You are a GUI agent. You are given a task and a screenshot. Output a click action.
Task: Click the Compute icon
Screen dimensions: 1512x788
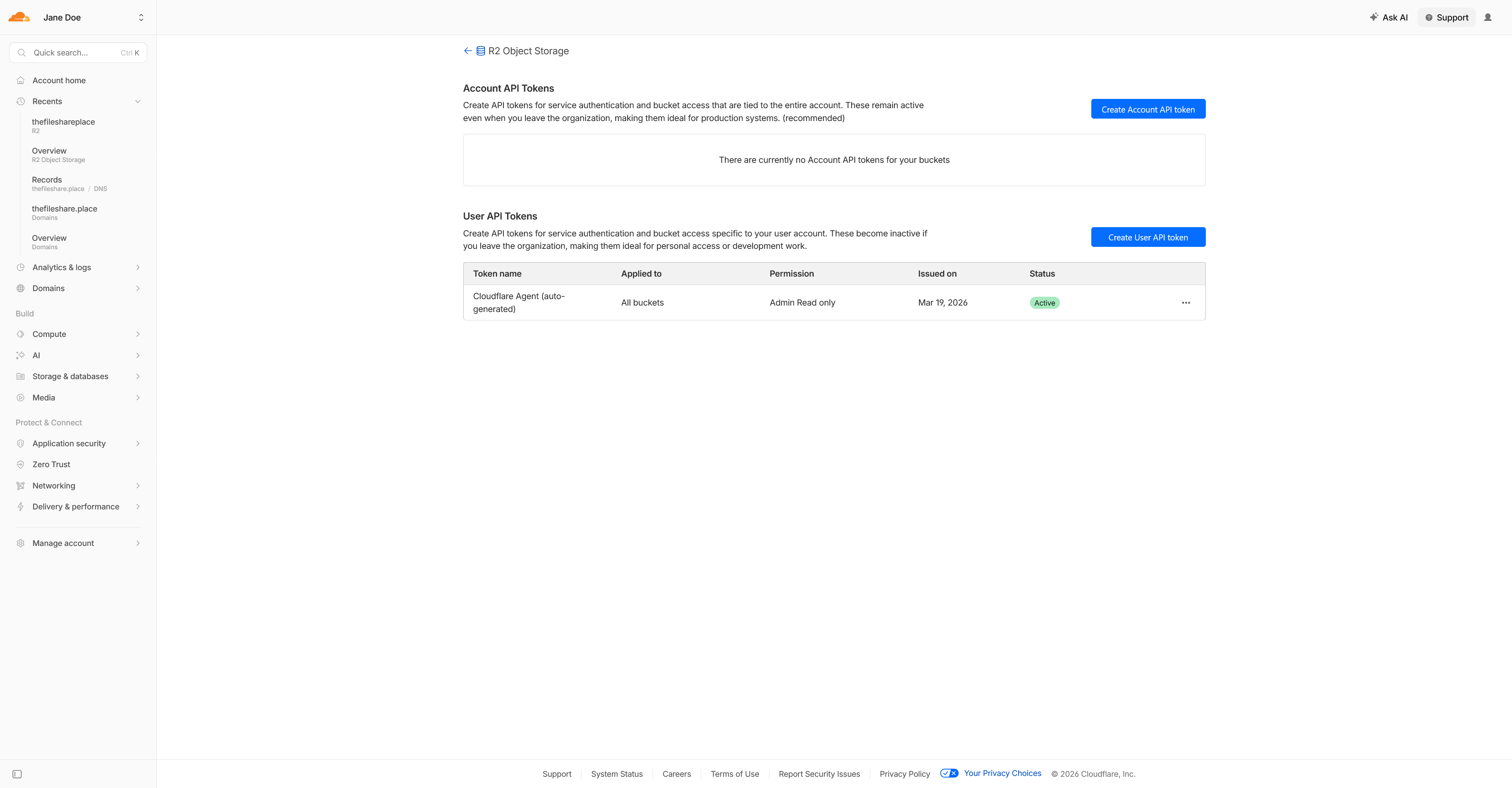[20, 334]
